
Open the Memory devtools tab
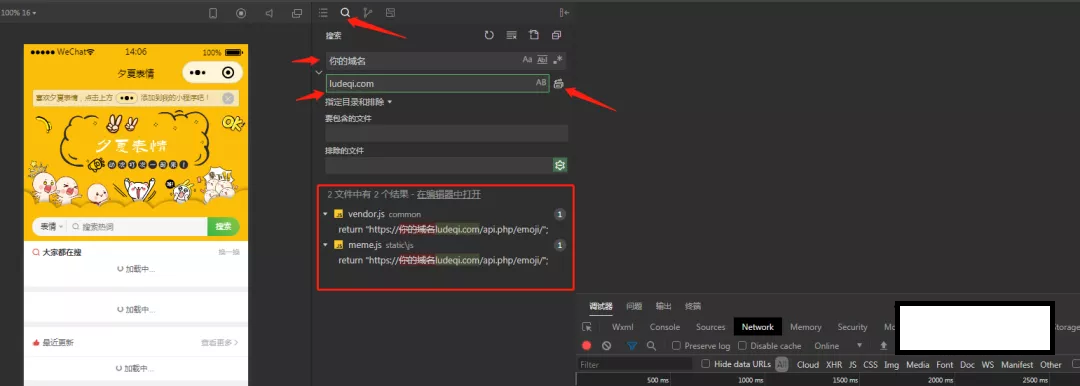[x=806, y=327]
